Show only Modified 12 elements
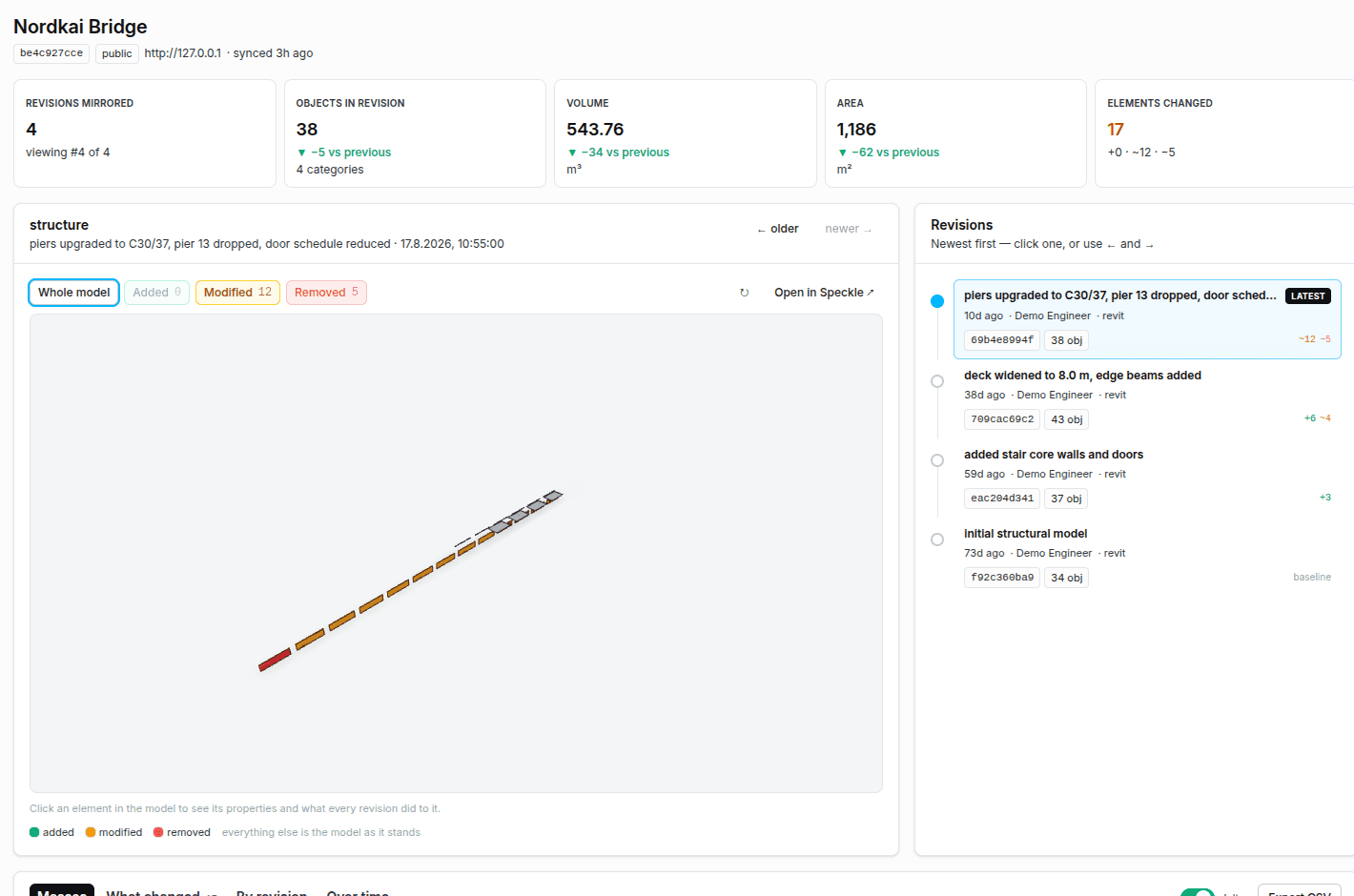The image size is (1354, 896). (237, 293)
